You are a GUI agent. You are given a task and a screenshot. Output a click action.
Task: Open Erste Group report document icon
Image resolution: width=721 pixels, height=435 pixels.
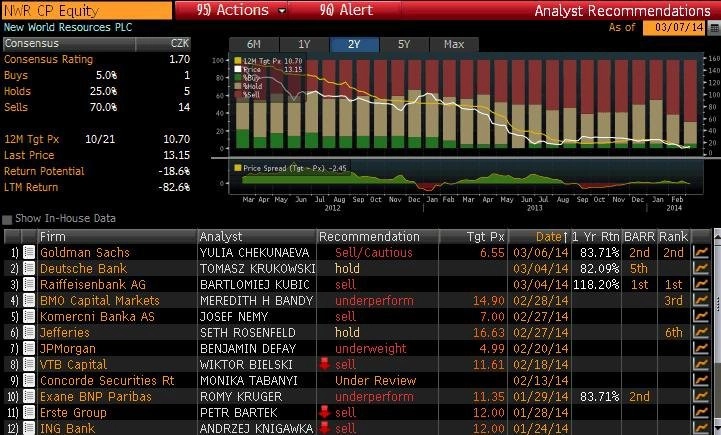(x=29, y=412)
